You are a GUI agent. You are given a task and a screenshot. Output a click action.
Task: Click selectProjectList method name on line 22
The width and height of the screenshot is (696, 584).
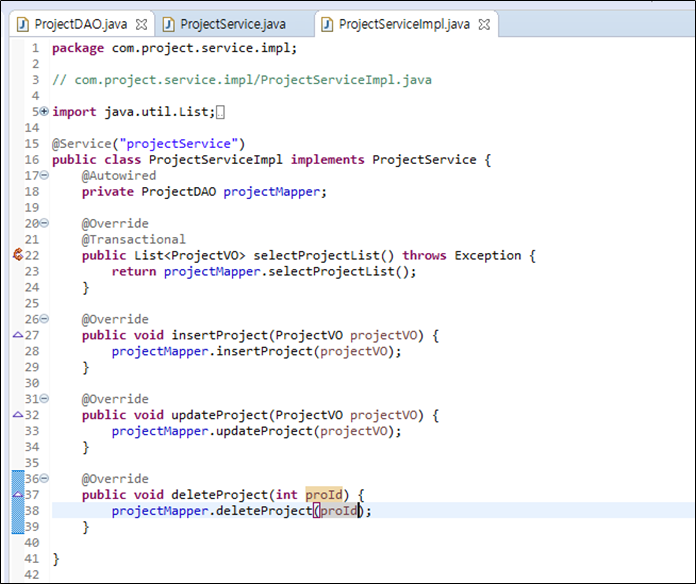point(316,256)
